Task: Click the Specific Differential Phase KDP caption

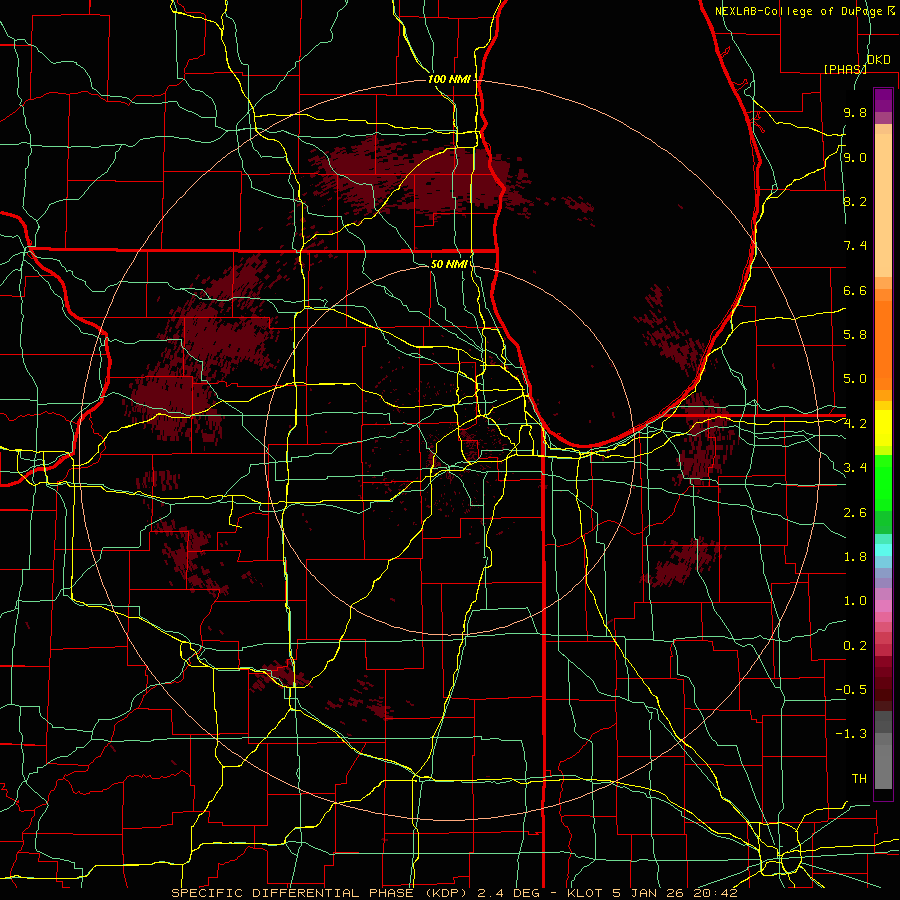Action: tap(454, 893)
